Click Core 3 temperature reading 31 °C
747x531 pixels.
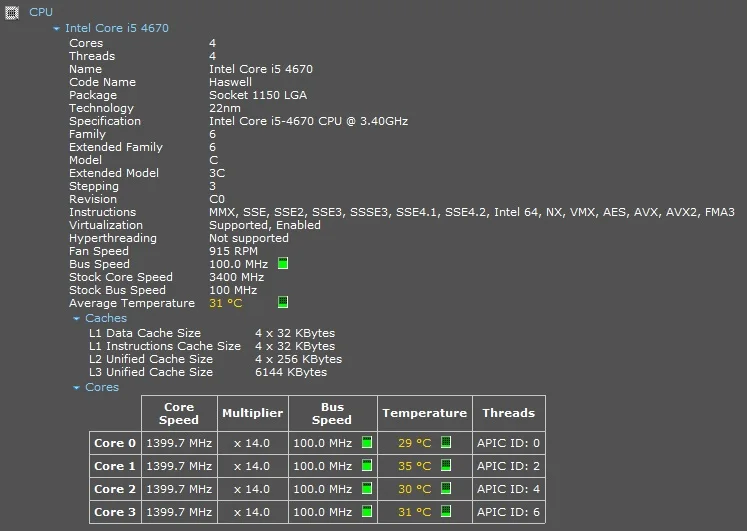(414, 512)
